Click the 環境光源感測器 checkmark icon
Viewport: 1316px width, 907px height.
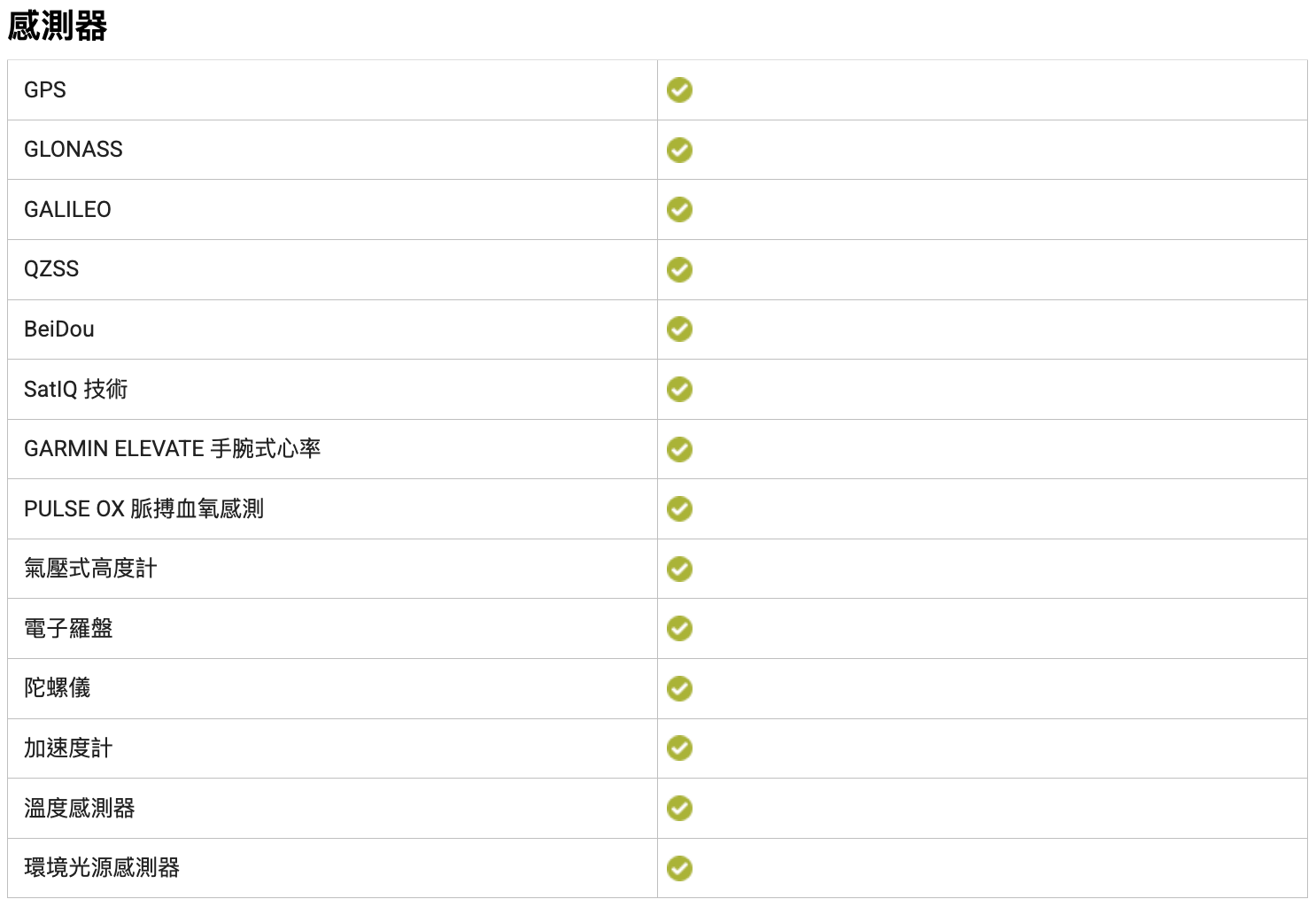click(679, 868)
